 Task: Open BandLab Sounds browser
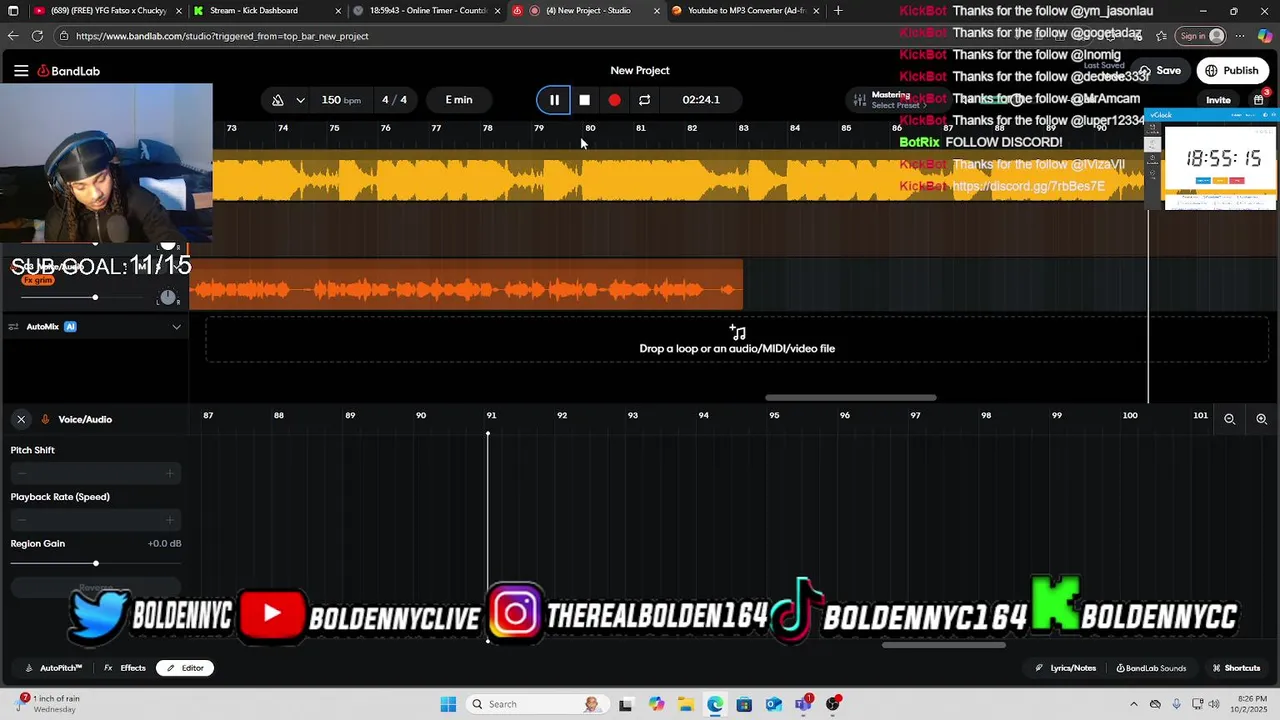click(x=1151, y=668)
